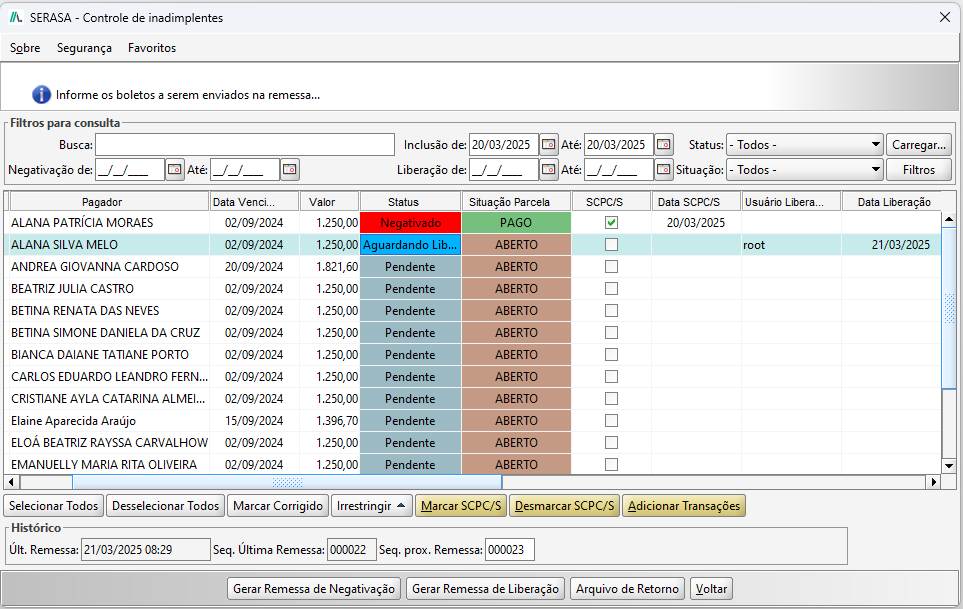Open the Segurança menu
Viewport: 963px width, 609px height.
[84, 48]
